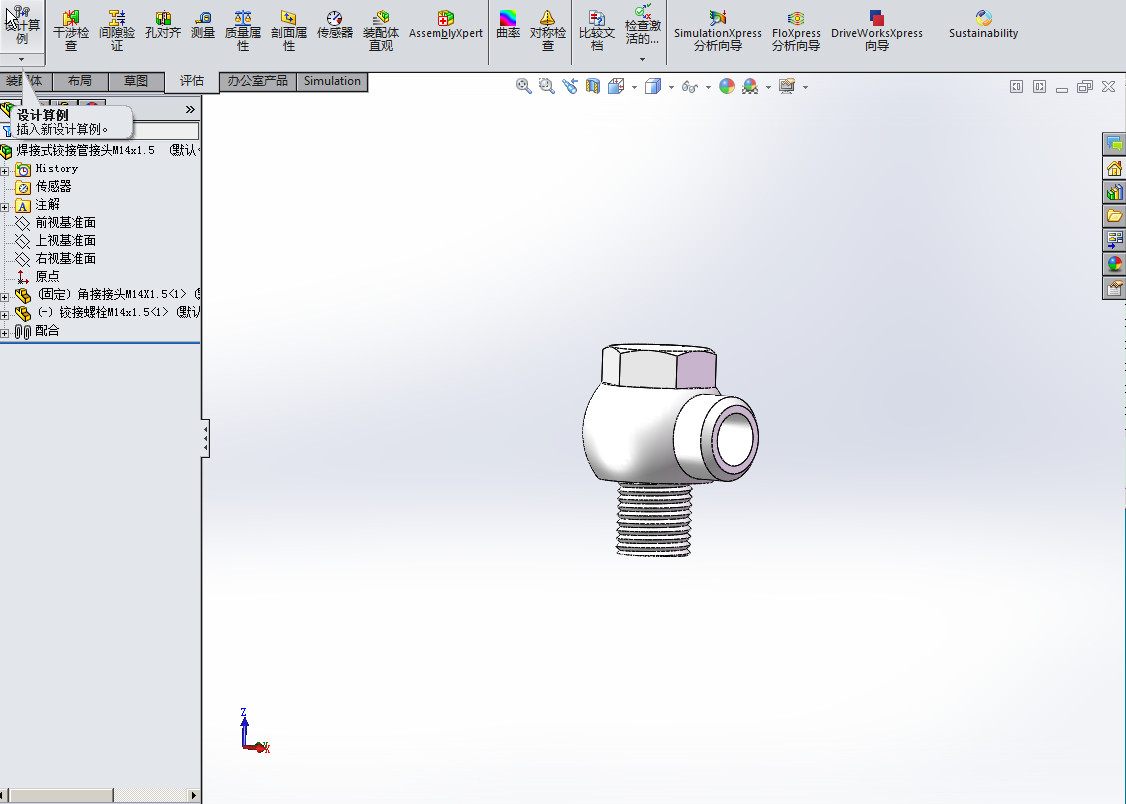Viewport: 1126px width, 804px height.
Task: Run 对称检查 symmetry check
Action: pos(548,31)
